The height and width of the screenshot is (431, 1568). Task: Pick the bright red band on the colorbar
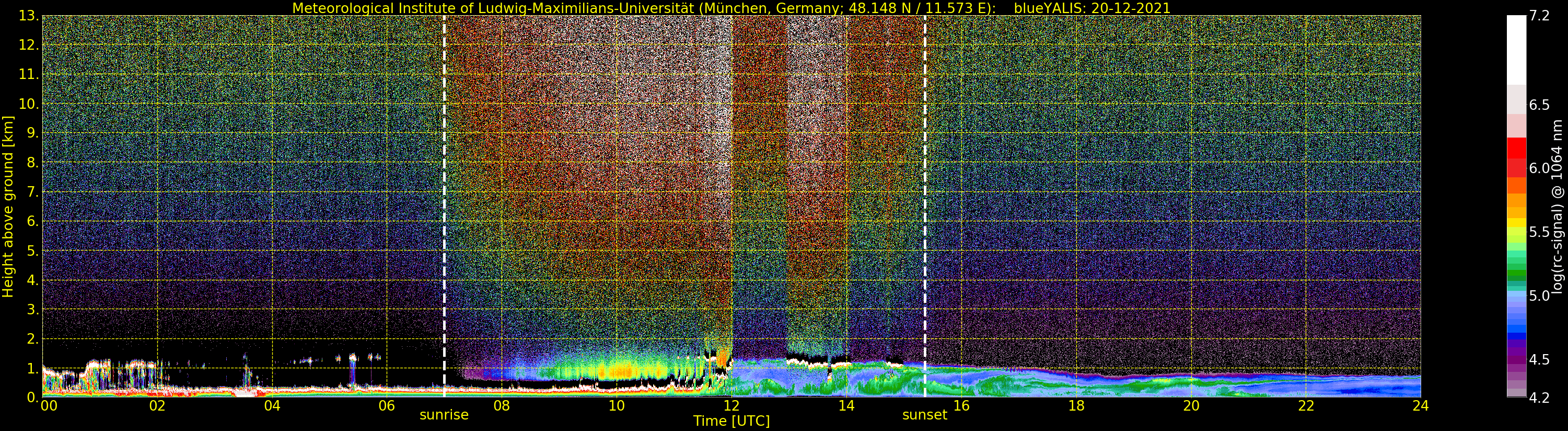click(1516, 148)
